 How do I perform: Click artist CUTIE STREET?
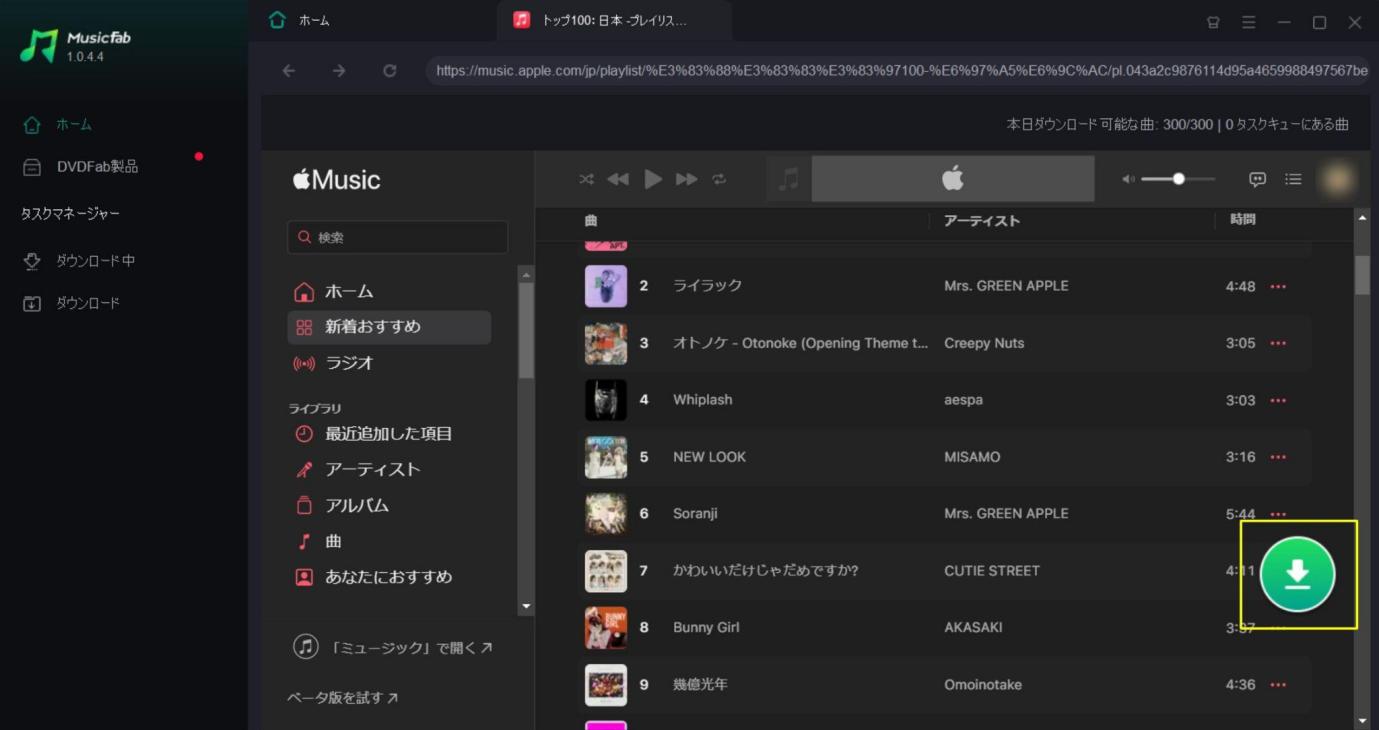992,571
